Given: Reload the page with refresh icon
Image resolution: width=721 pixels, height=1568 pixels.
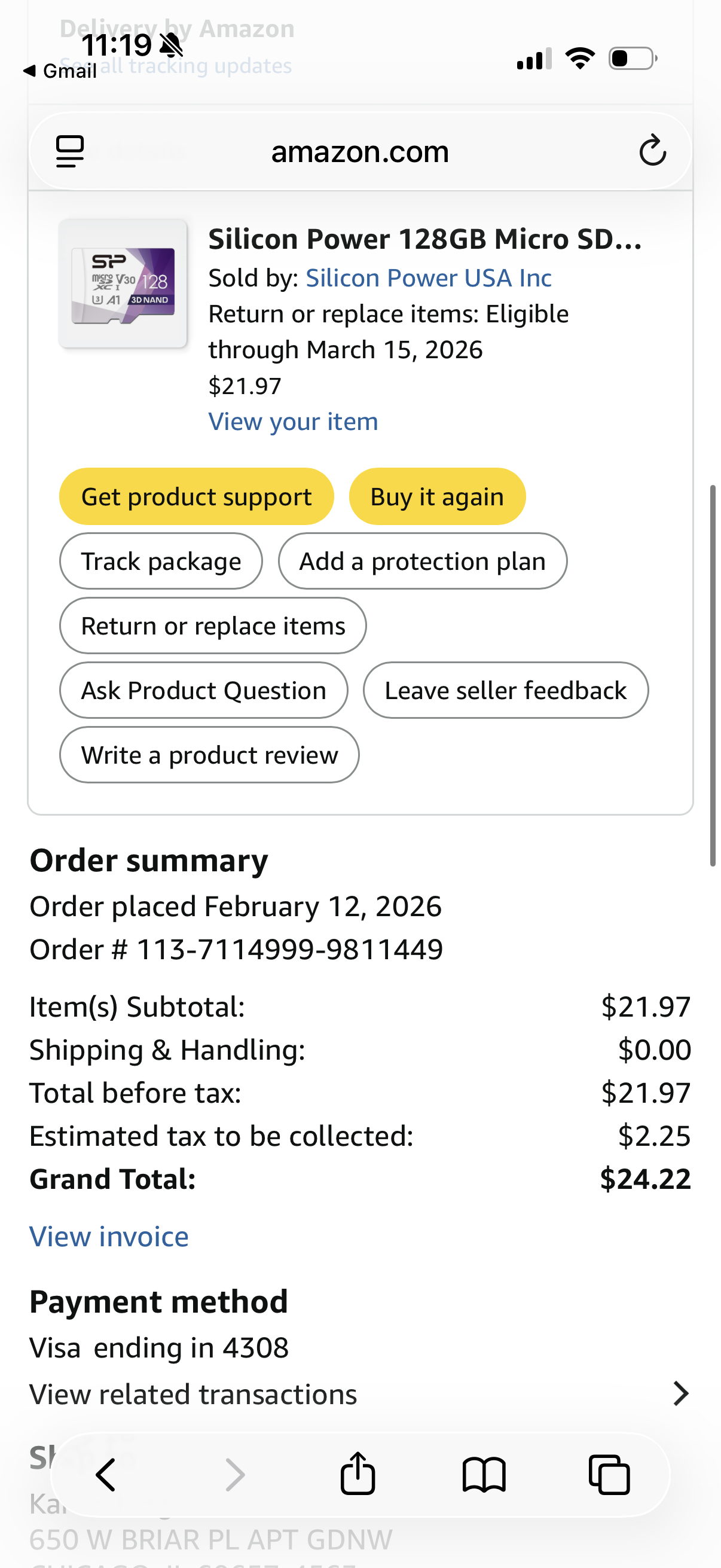Looking at the screenshot, I should tap(652, 151).
